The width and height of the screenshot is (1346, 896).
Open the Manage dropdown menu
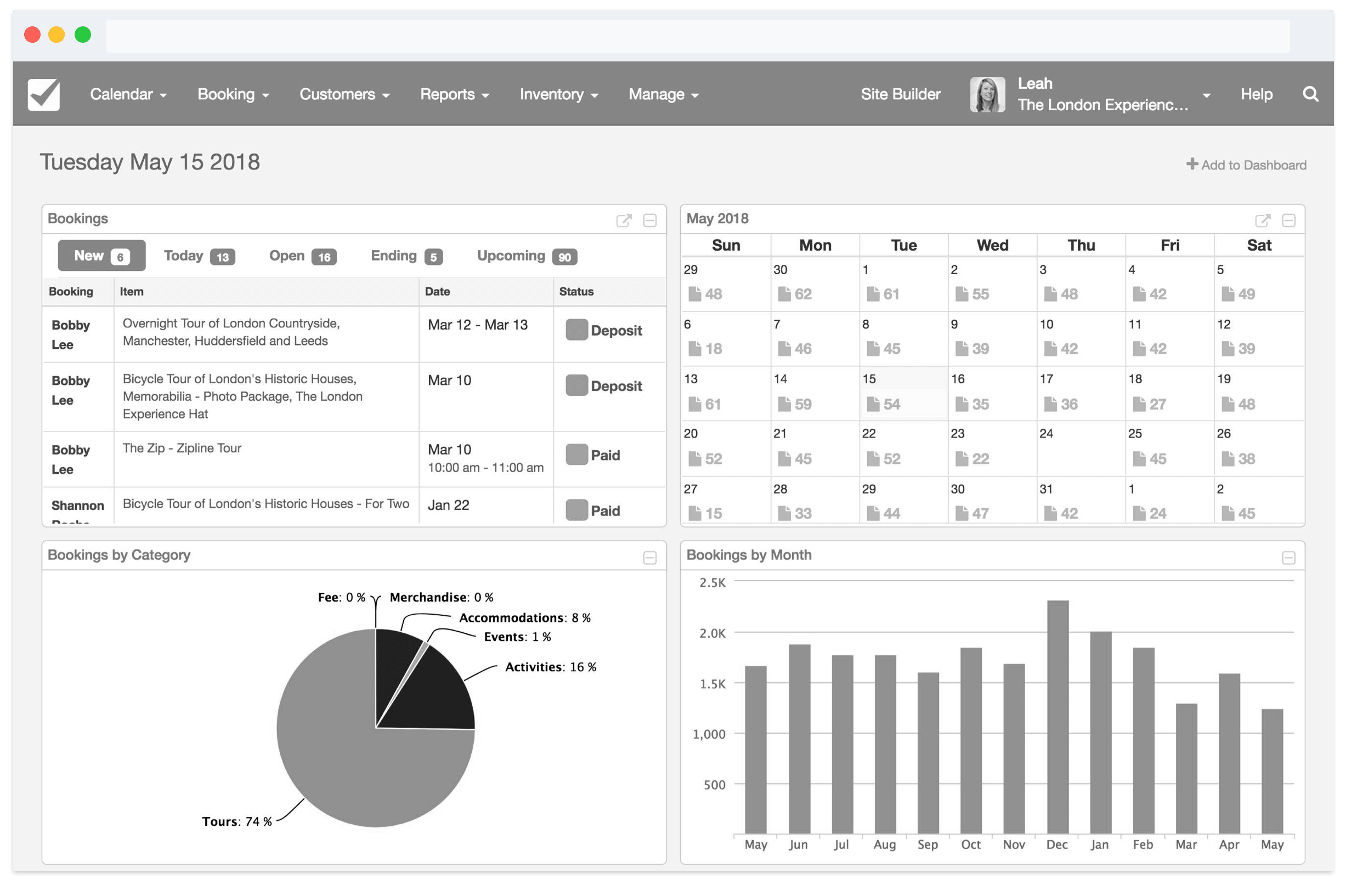[x=663, y=94]
